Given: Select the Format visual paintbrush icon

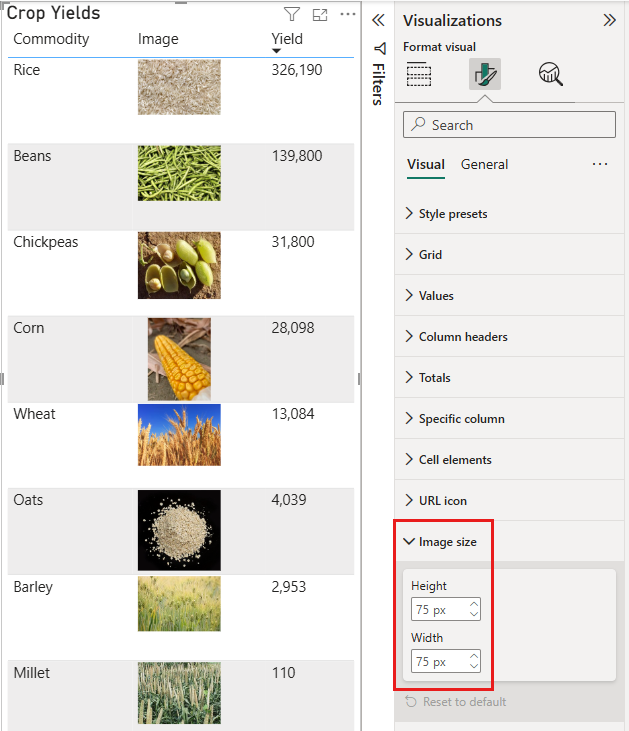Looking at the screenshot, I should [x=485, y=74].
